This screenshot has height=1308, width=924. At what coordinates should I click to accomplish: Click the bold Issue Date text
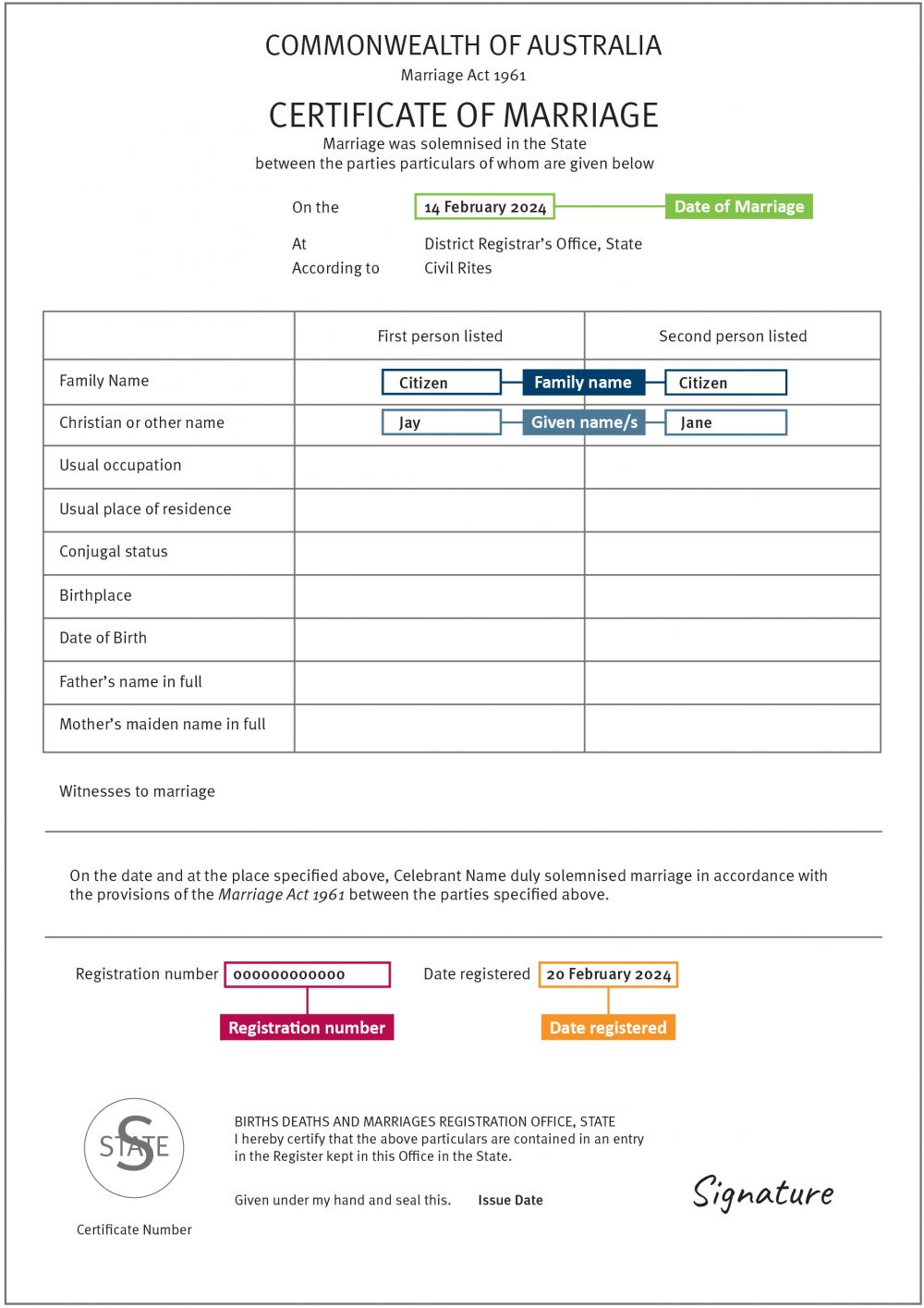510,1200
